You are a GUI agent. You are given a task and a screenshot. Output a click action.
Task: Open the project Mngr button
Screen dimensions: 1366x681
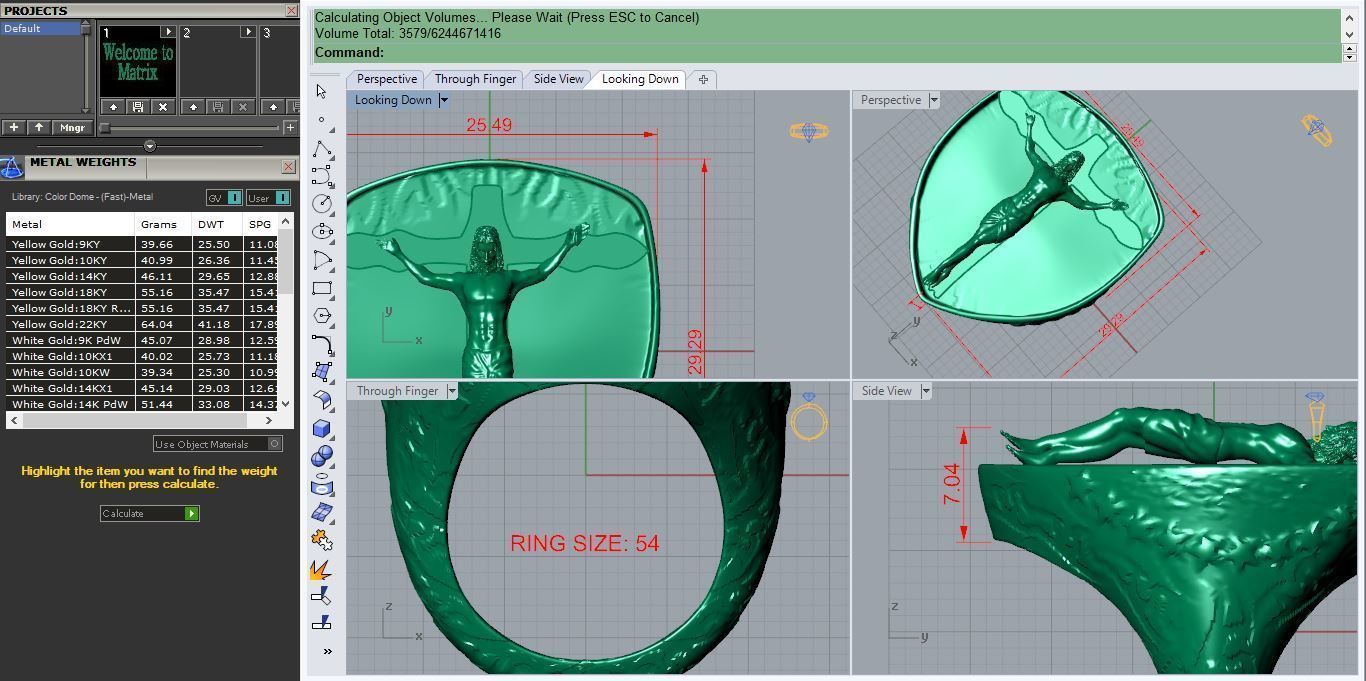tap(72, 127)
